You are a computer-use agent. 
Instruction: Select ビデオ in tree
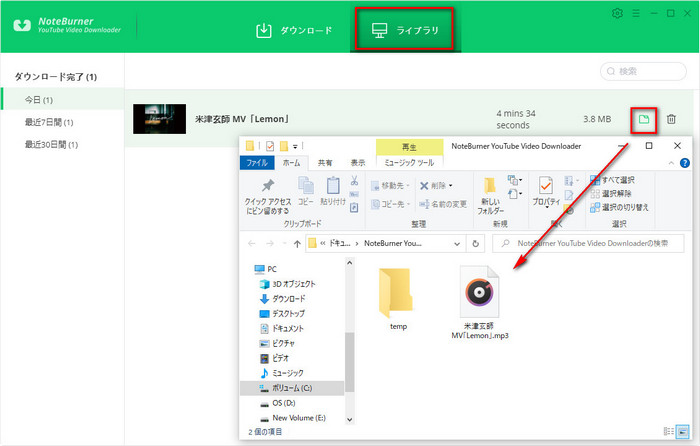pyautogui.click(x=275, y=358)
